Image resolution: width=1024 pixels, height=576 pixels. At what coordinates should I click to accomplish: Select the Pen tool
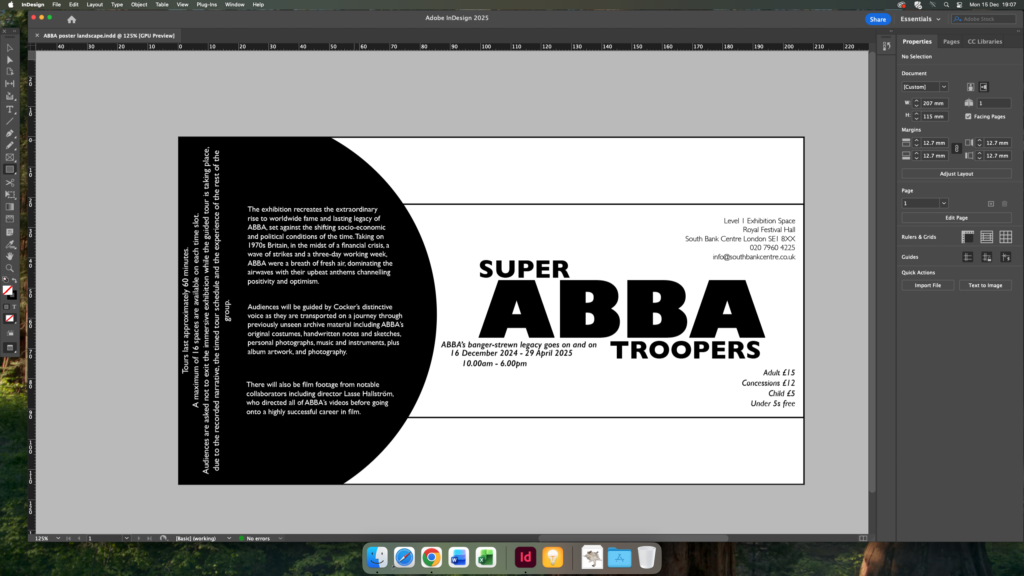pos(10,133)
